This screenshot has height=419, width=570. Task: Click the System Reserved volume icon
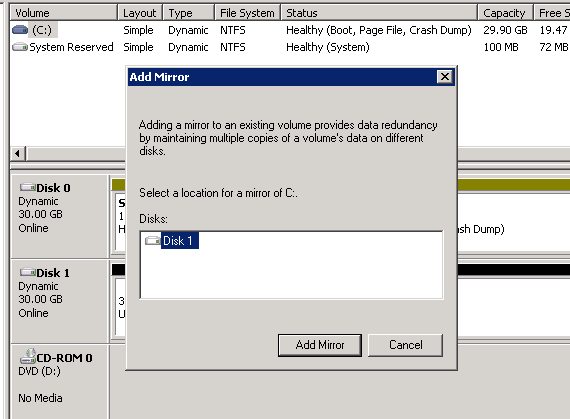20,47
